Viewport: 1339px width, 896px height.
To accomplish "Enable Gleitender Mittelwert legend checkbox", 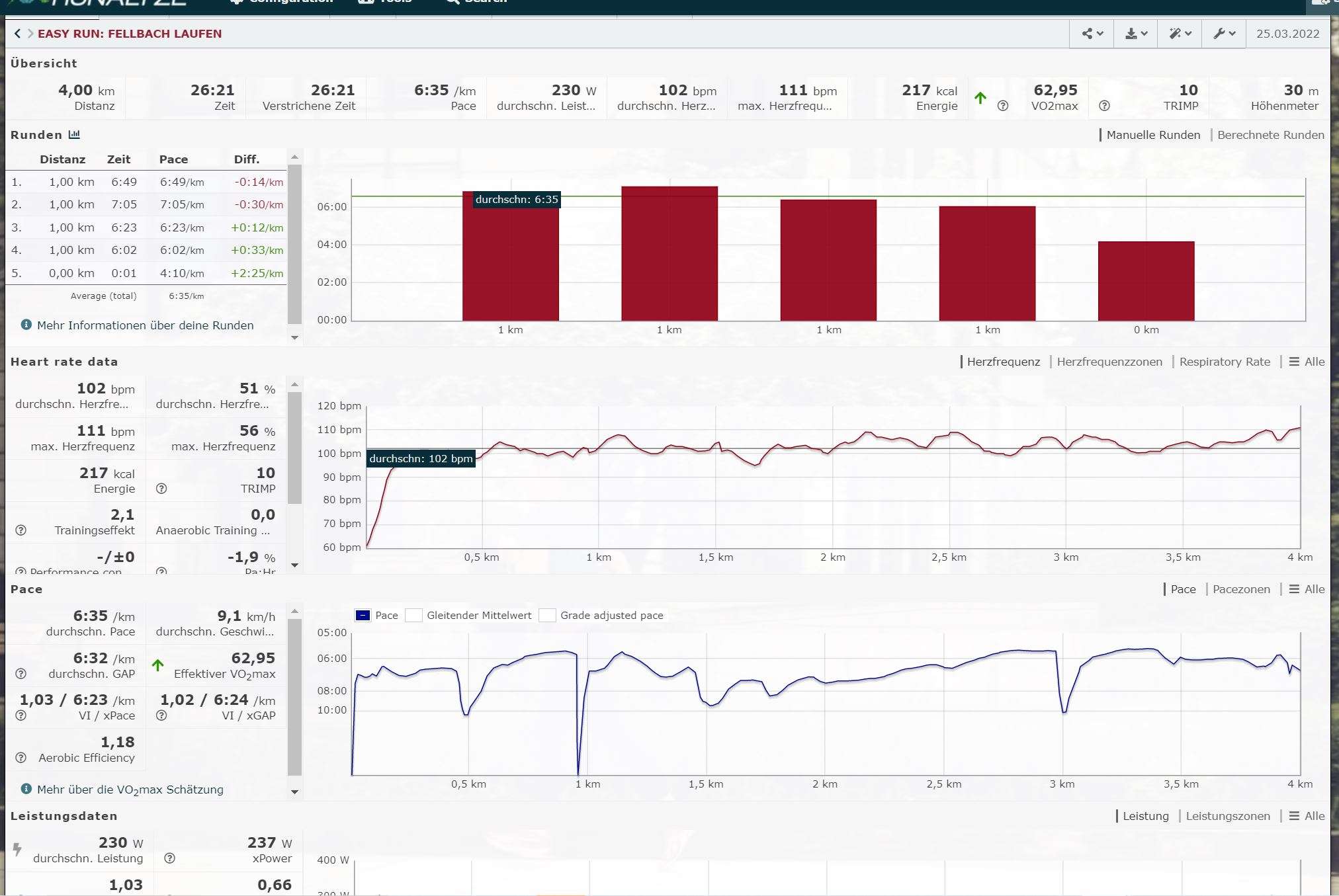I will point(414,616).
